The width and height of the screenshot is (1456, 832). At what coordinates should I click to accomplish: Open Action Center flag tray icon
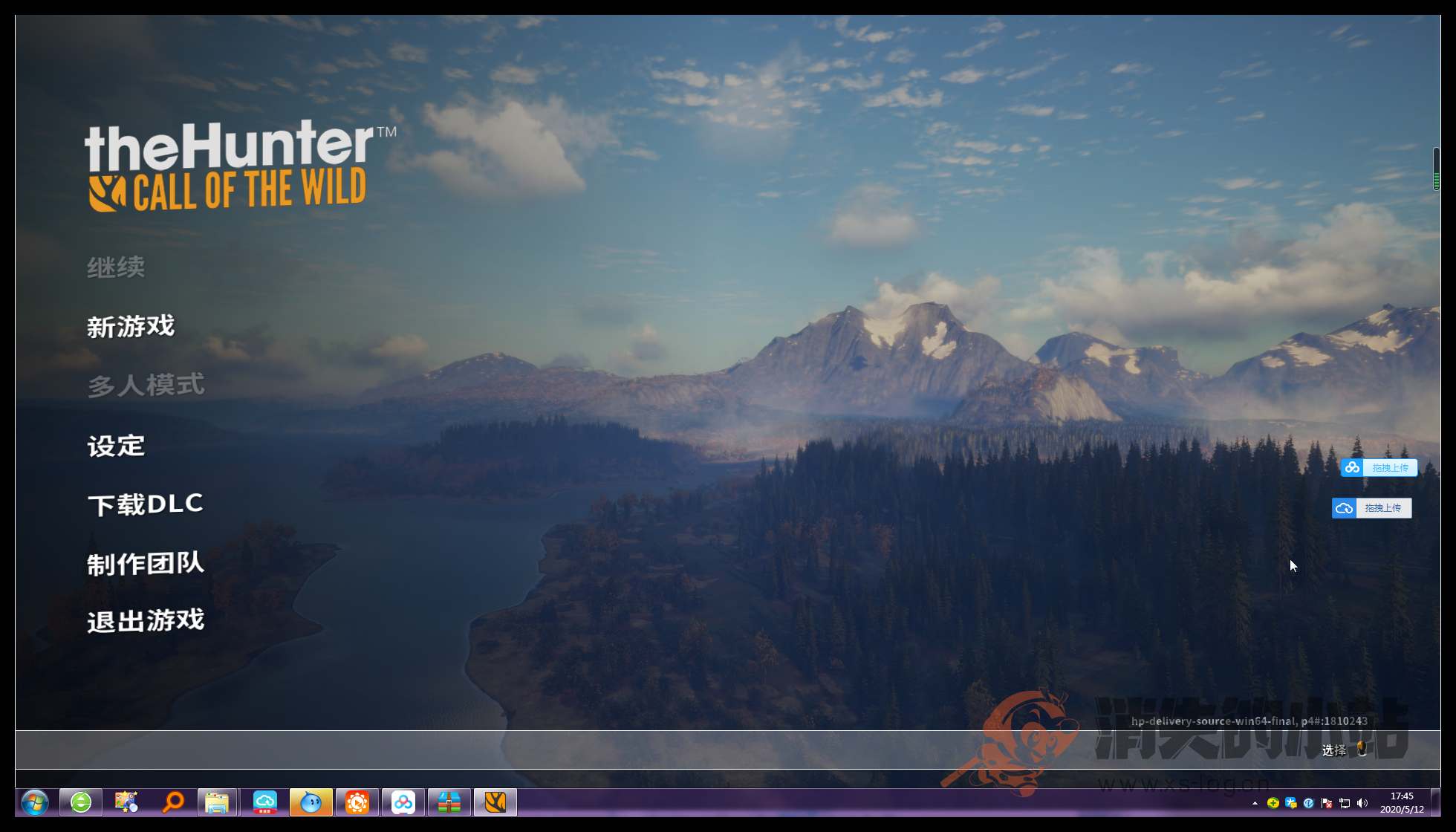click(1327, 803)
